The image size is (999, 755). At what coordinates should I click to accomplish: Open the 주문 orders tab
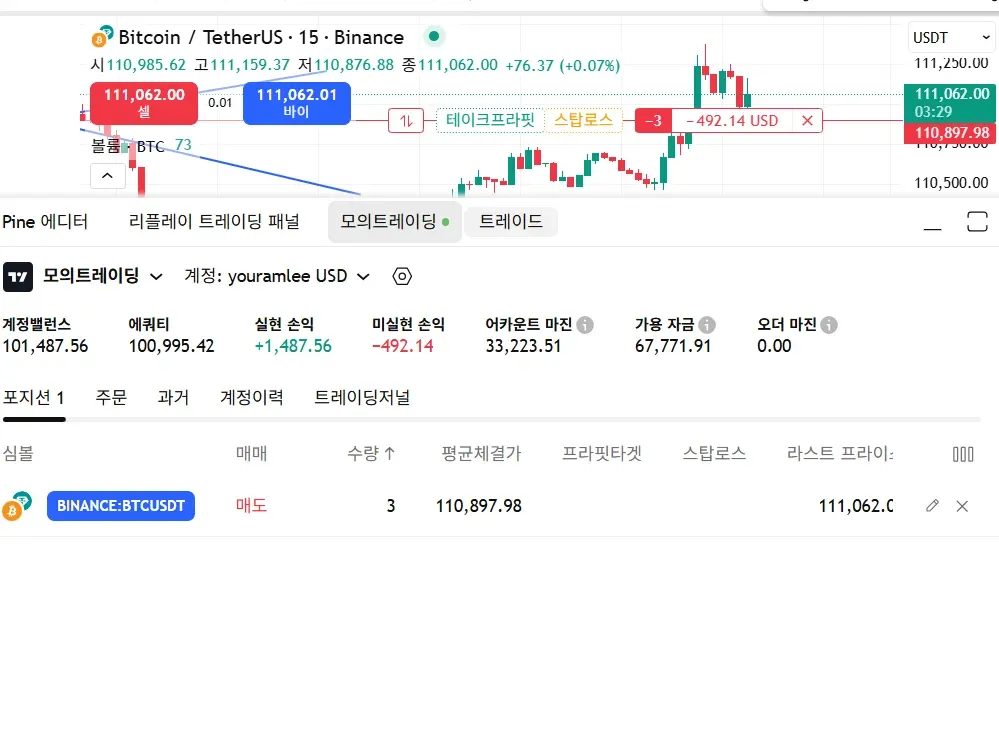click(x=111, y=398)
